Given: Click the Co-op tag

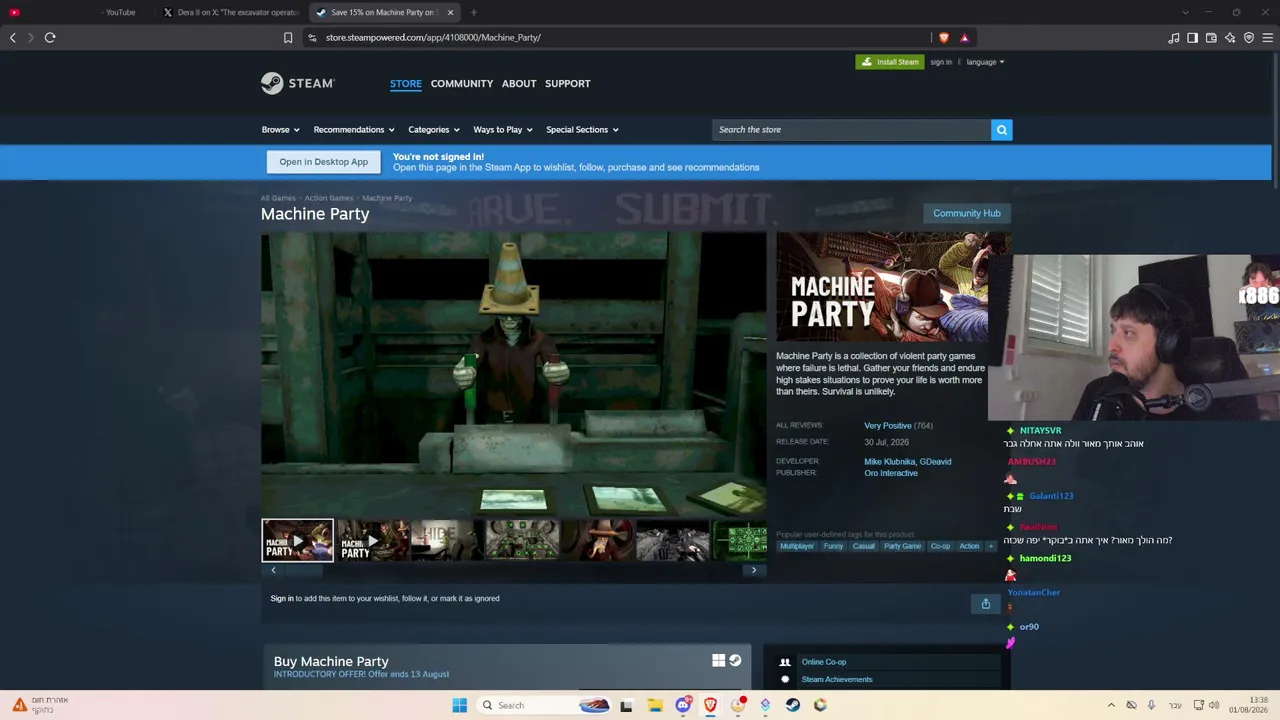Looking at the screenshot, I should (x=940, y=546).
